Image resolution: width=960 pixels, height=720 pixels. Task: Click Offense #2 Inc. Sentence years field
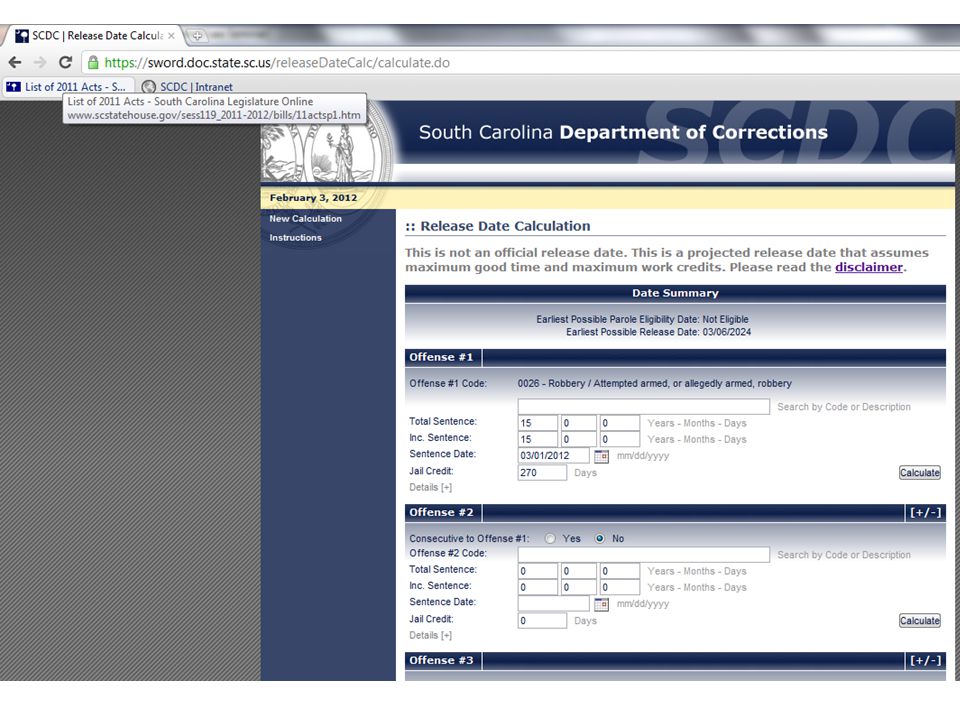point(538,588)
